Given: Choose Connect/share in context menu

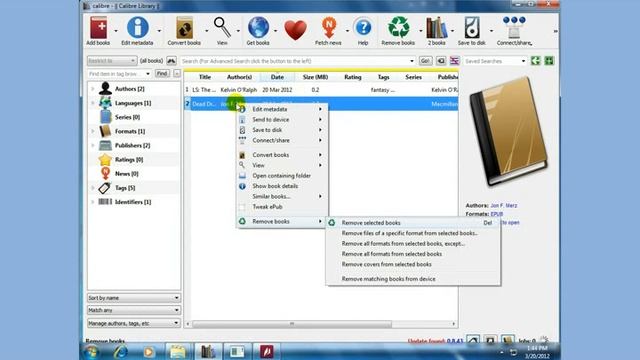Looking at the screenshot, I should [x=282, y=140].
